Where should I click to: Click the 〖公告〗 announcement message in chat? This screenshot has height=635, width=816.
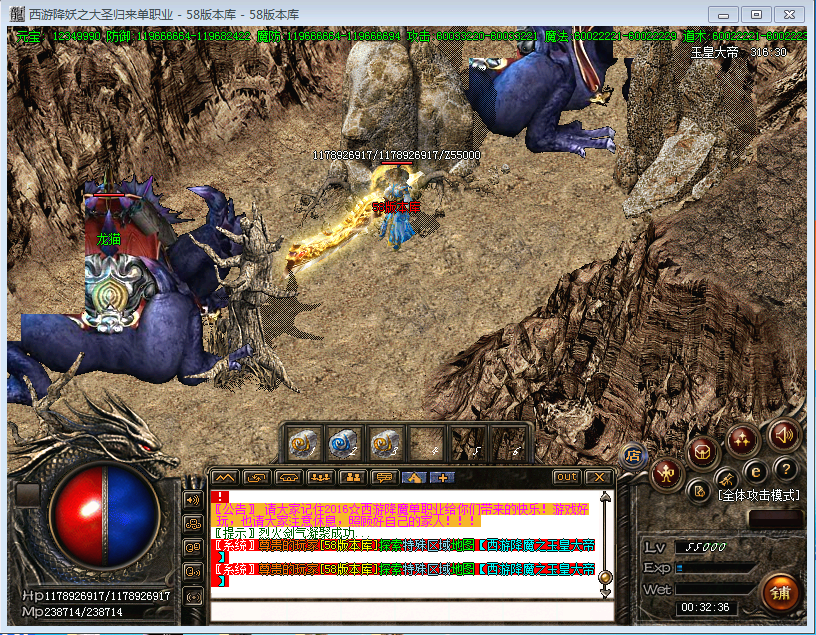402,515
